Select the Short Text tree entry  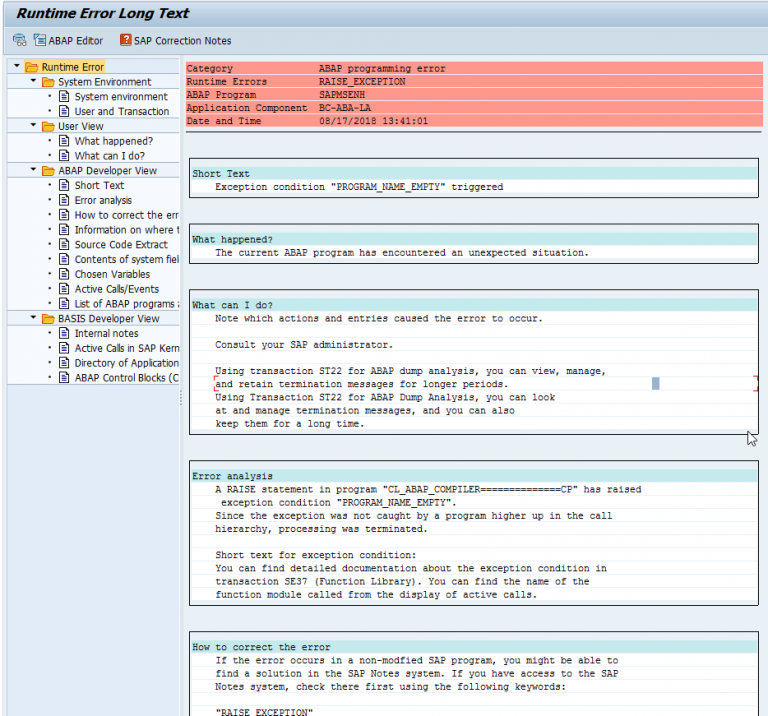pos(99,185)
